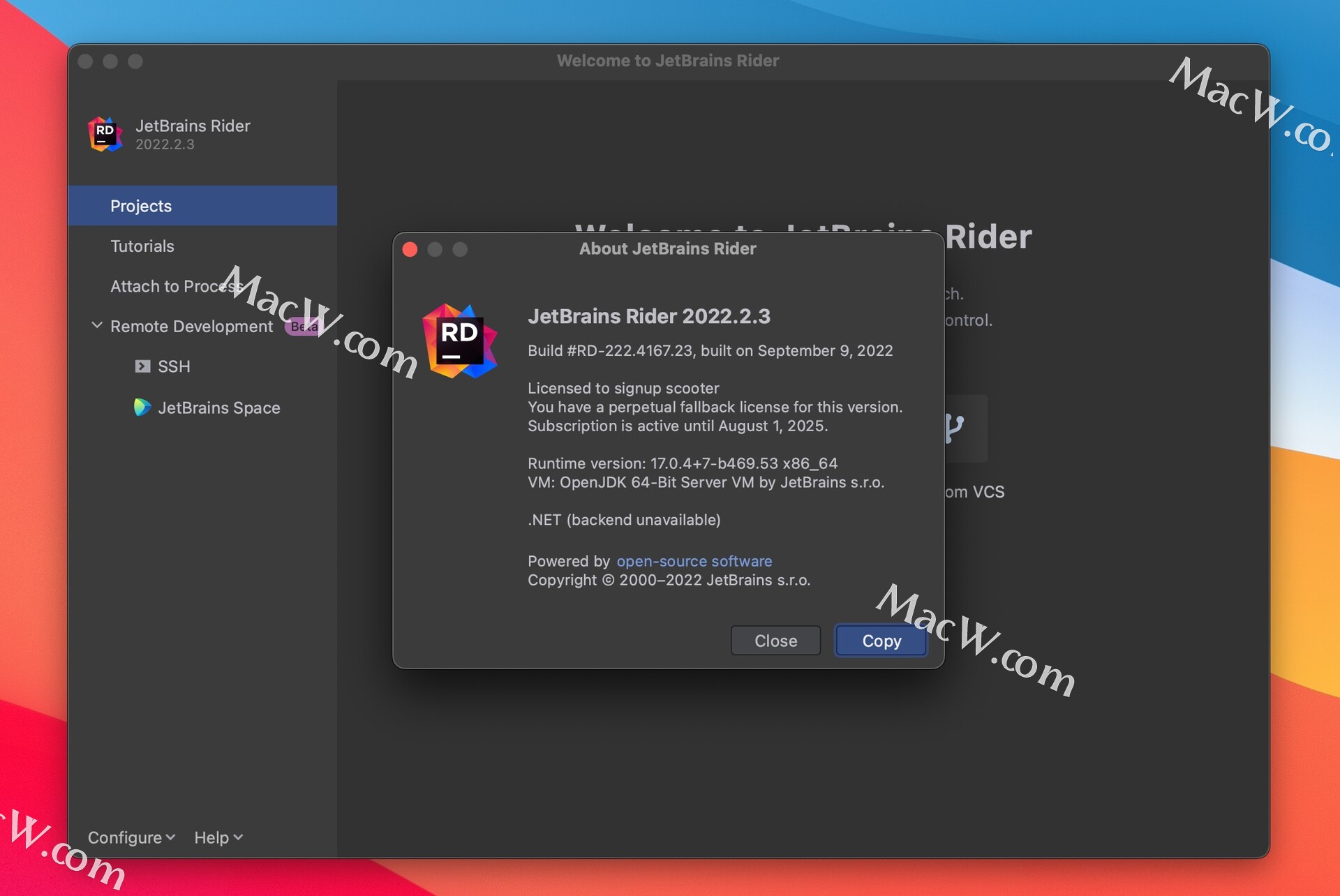
Task: Click the JetBrains Rider sidebar logo icon
Action: pyautogui.click(x=105, y=134)
